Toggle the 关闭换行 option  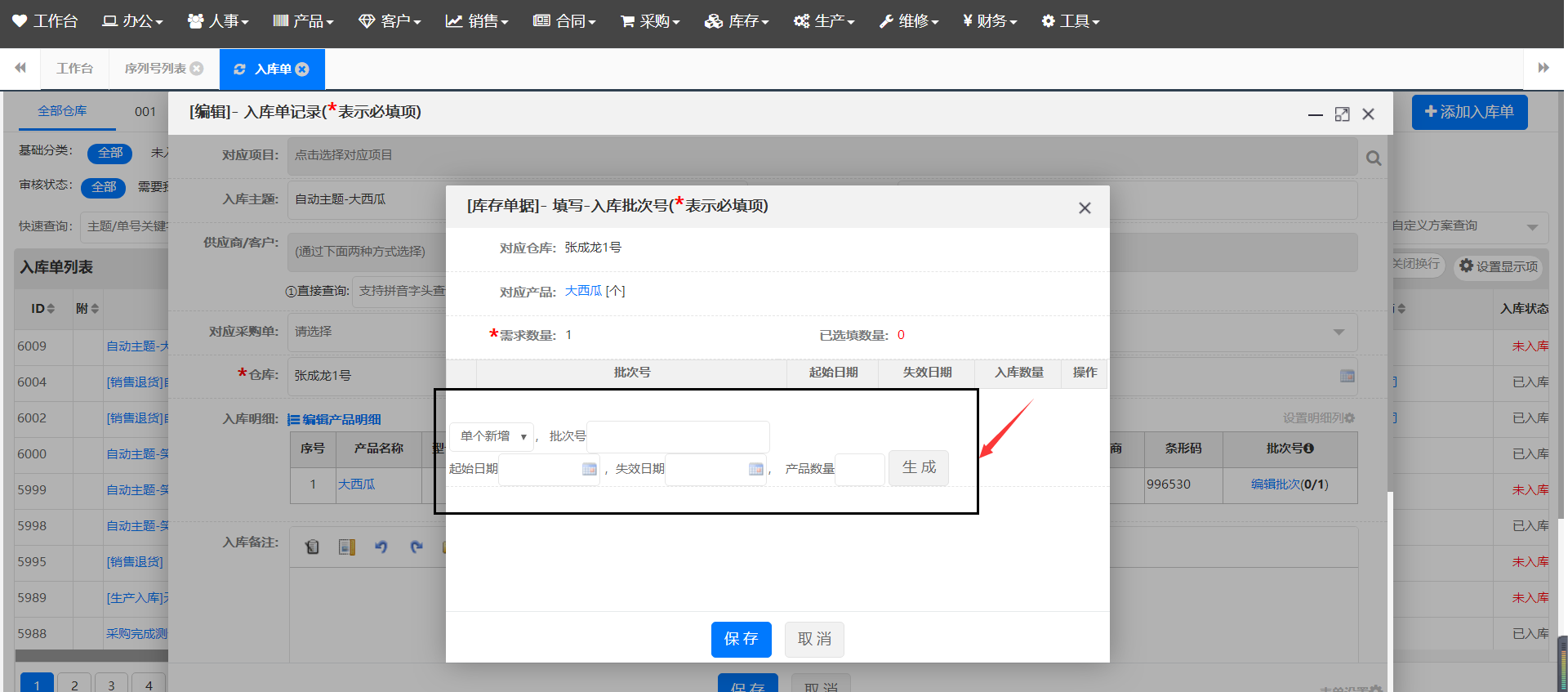pos(1416,264)
